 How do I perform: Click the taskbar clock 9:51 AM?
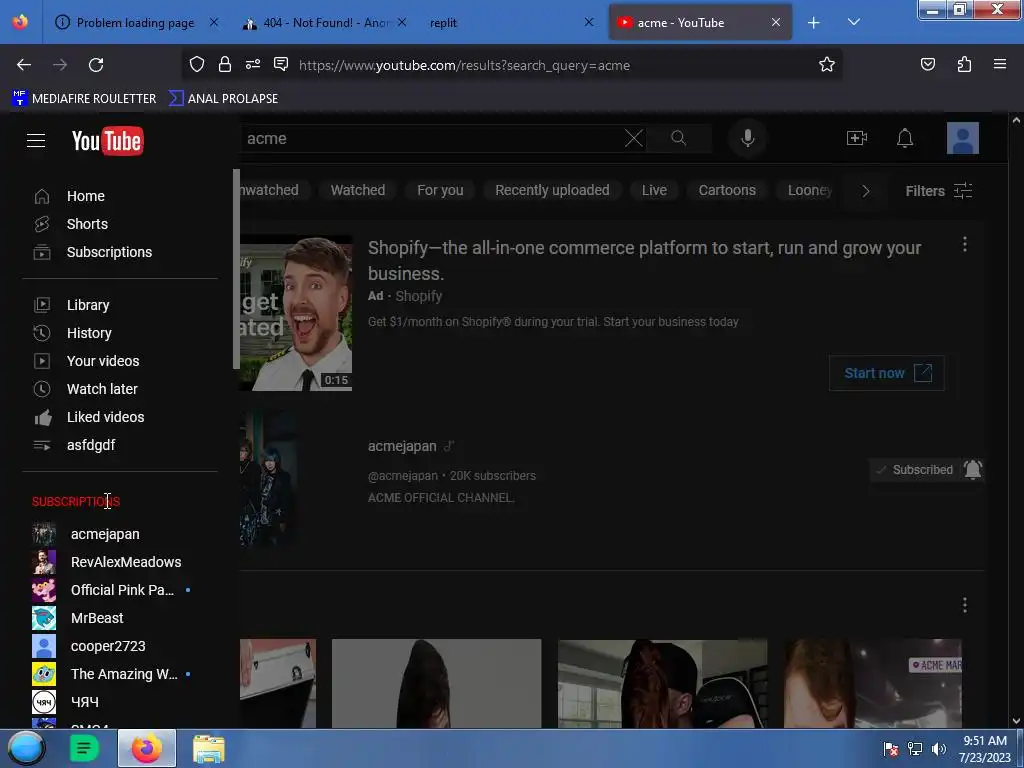pyautogui.click(x=985, y=749)
